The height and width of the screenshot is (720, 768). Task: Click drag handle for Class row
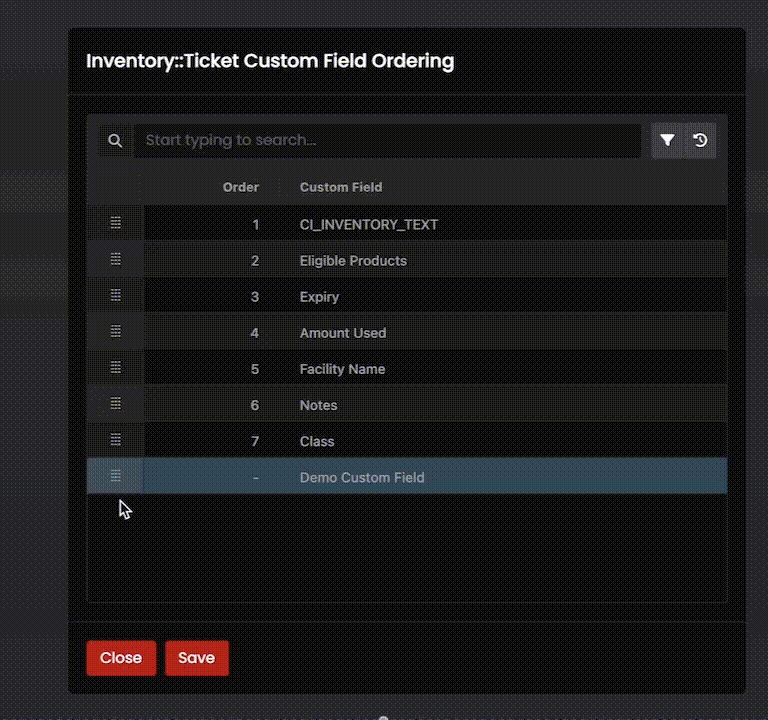tap(115, 439)
